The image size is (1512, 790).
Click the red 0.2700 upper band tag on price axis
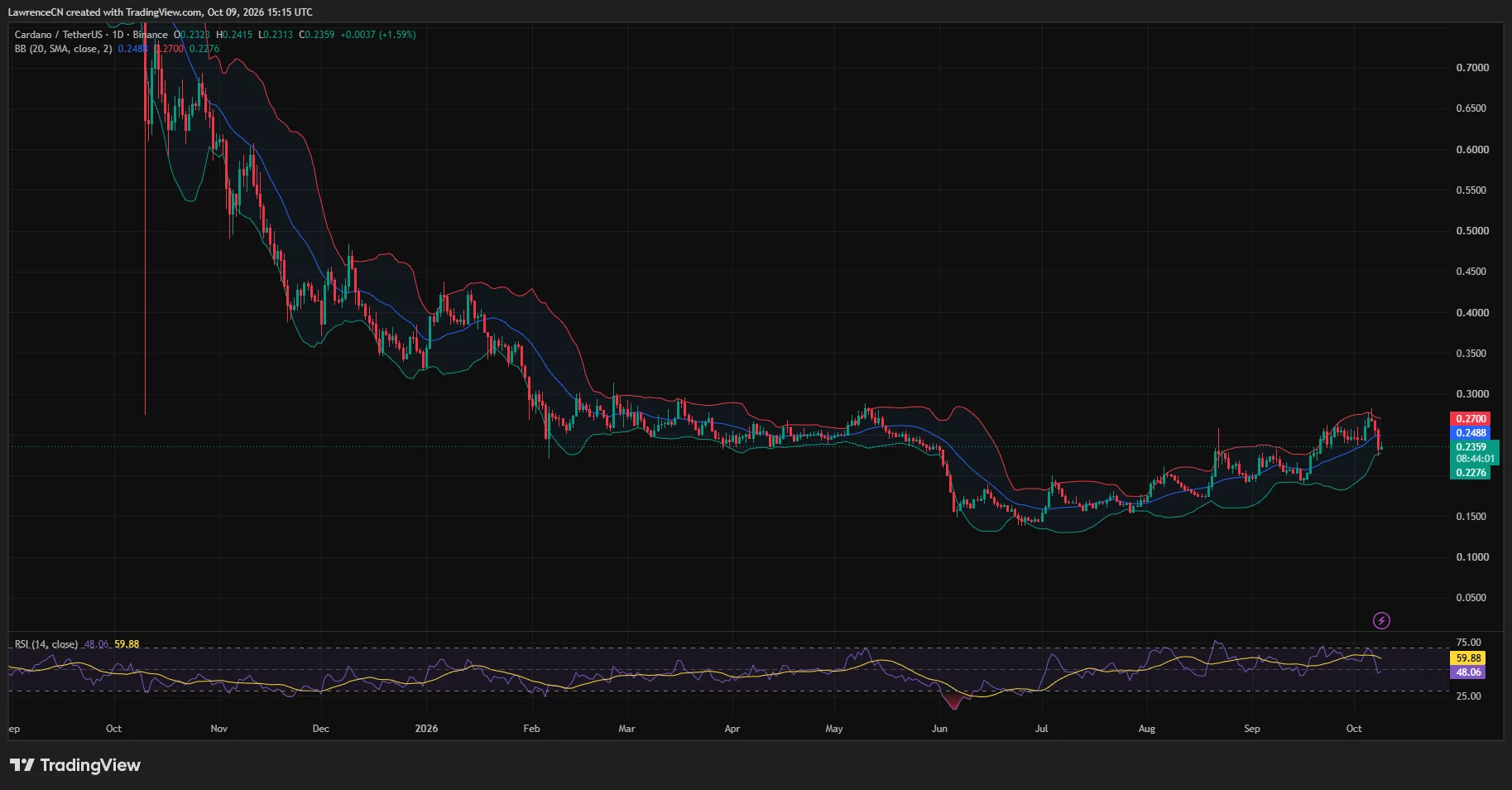(1471, 419)
